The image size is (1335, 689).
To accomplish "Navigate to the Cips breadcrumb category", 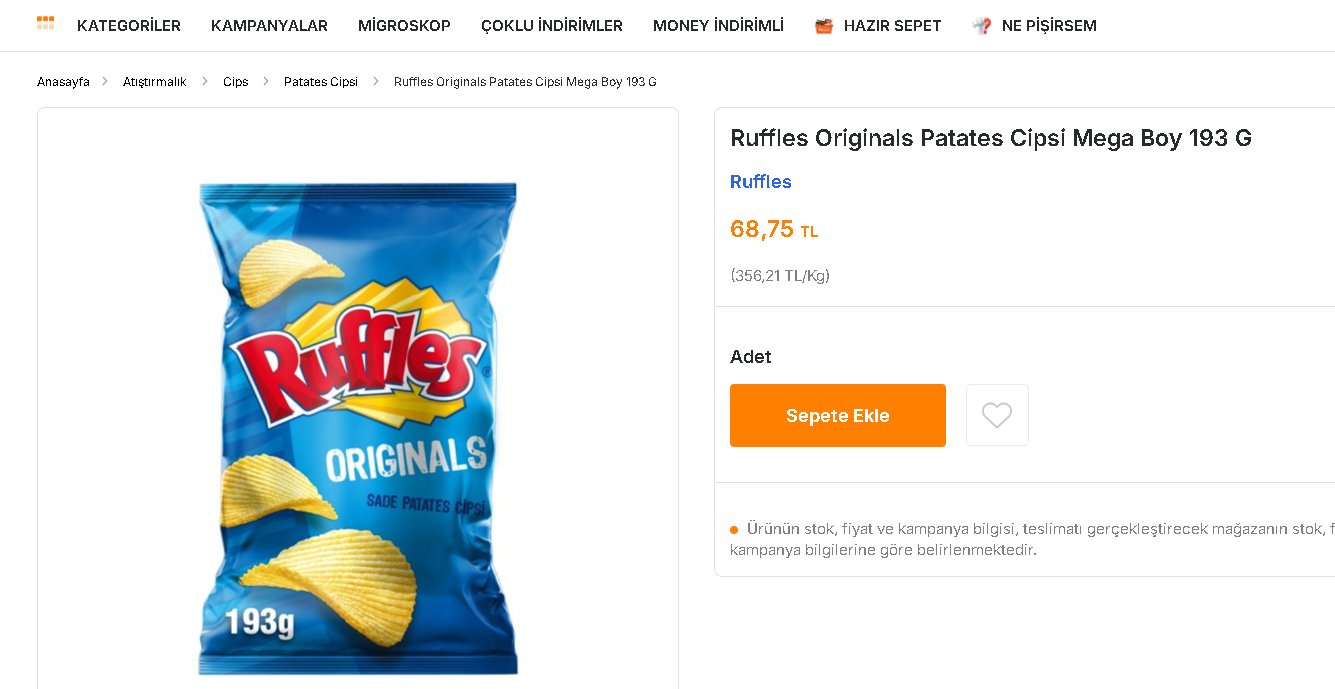I will pos(236,82).
